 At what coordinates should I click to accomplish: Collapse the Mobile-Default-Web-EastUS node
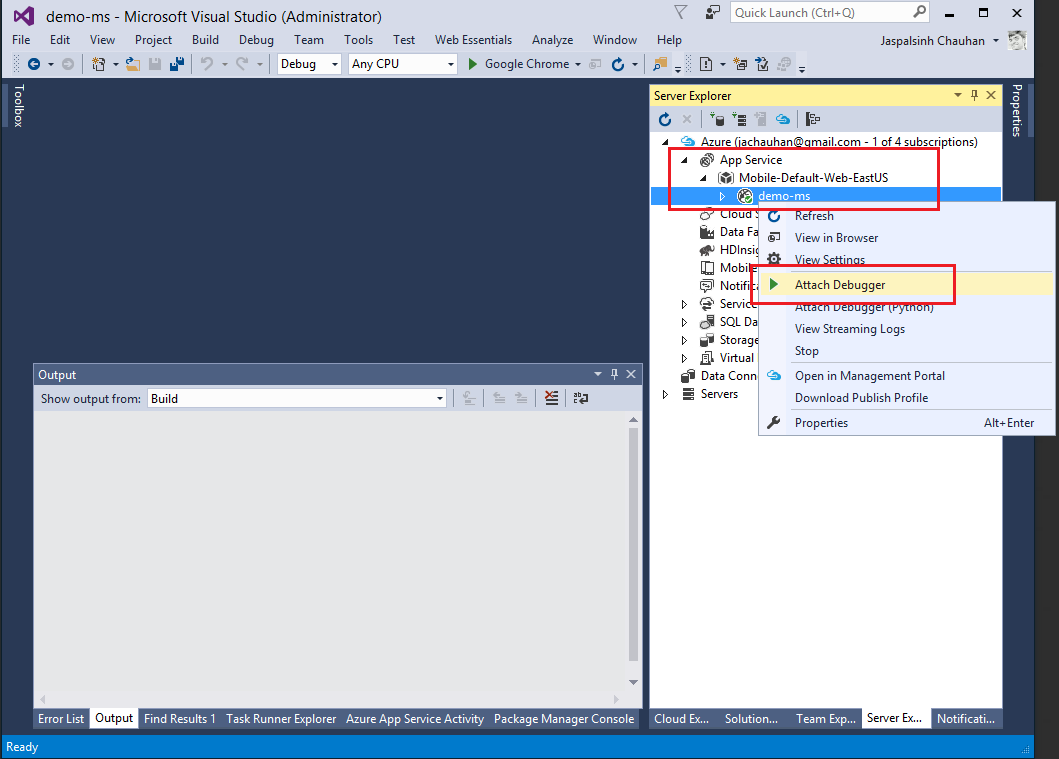click(x=703, y=178)
